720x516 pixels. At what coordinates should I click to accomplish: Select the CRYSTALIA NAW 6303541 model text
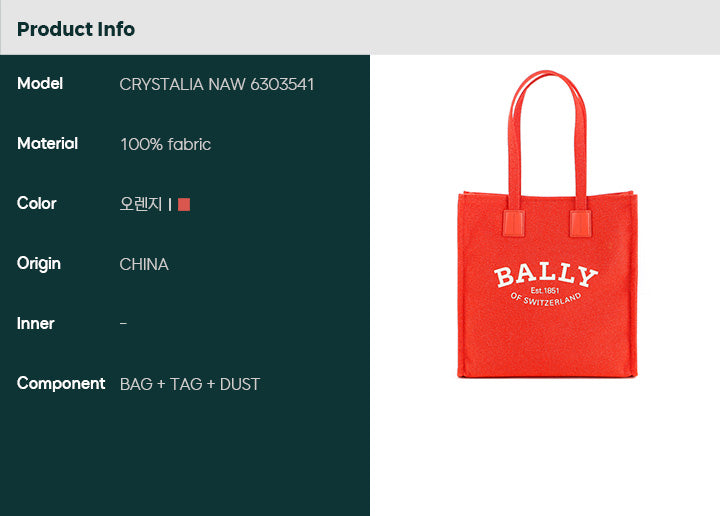(217, 84)
